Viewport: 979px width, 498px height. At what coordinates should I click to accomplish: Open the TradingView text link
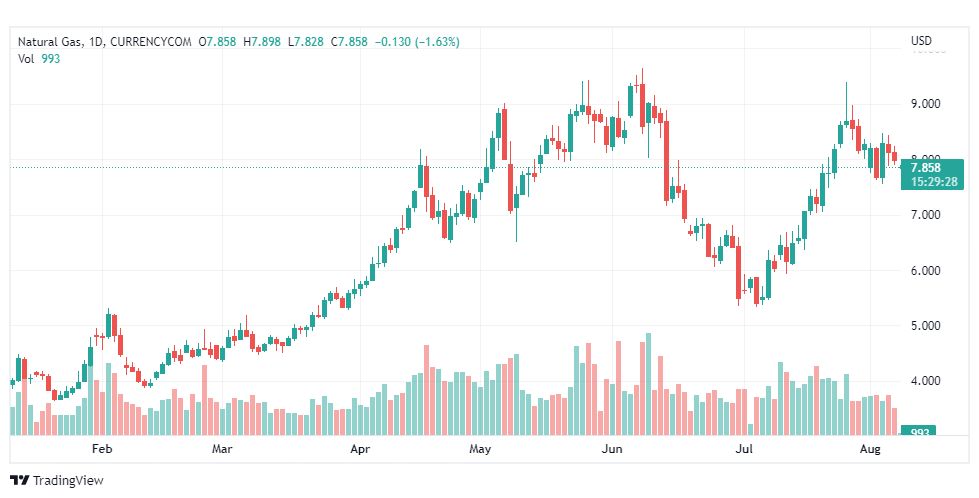[68, 481]
